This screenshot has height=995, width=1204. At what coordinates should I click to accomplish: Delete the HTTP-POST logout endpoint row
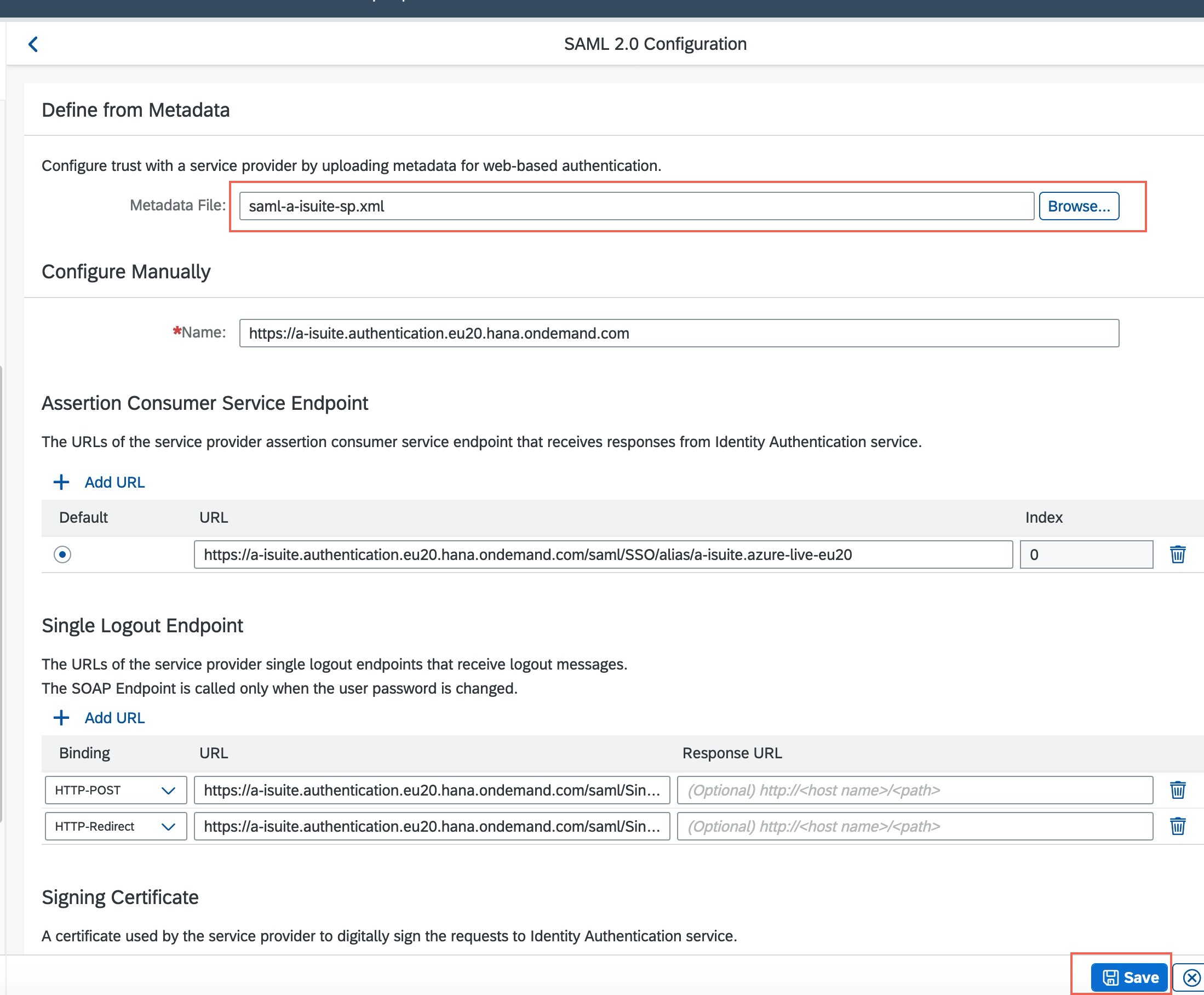1177,790
